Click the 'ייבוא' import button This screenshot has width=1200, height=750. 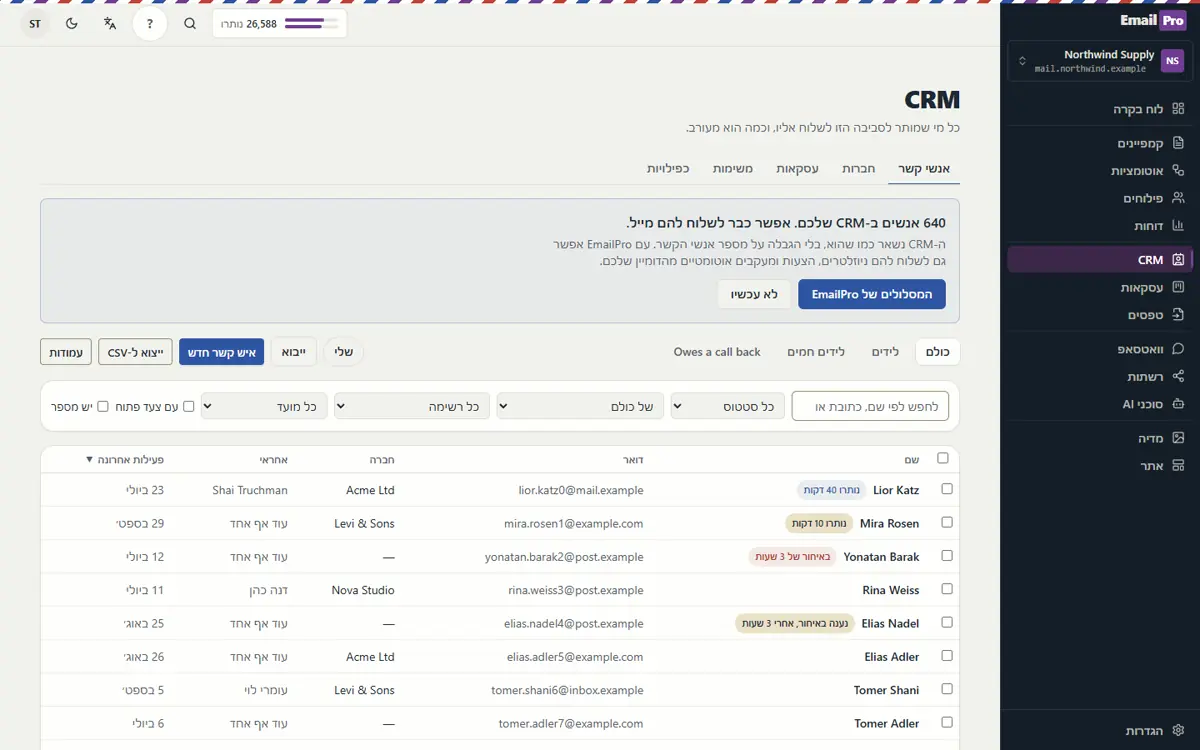coord(294,352)
